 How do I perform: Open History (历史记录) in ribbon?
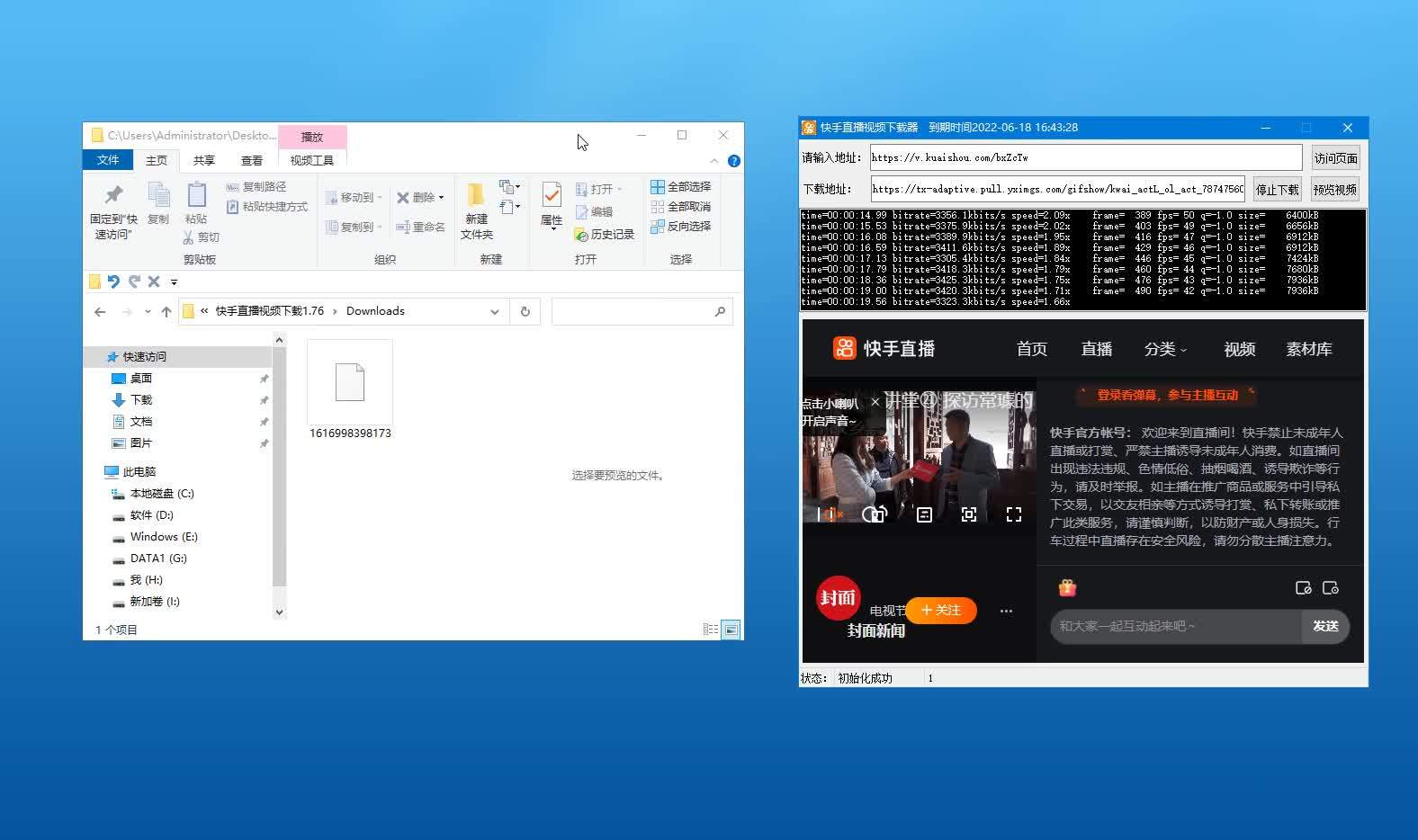point(605,235)
